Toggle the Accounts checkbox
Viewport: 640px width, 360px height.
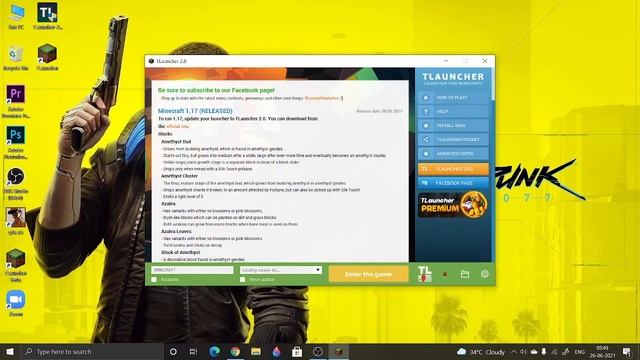[x=154, y=280]
